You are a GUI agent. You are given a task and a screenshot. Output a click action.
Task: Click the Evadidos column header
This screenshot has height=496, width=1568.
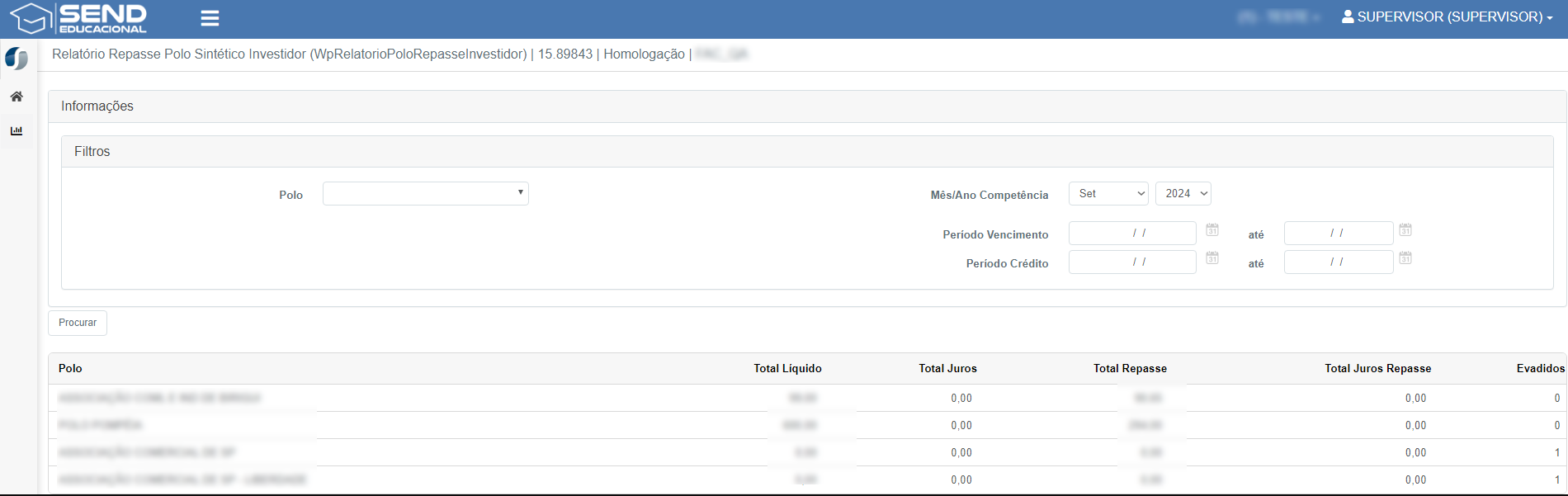coord(1540,369)
